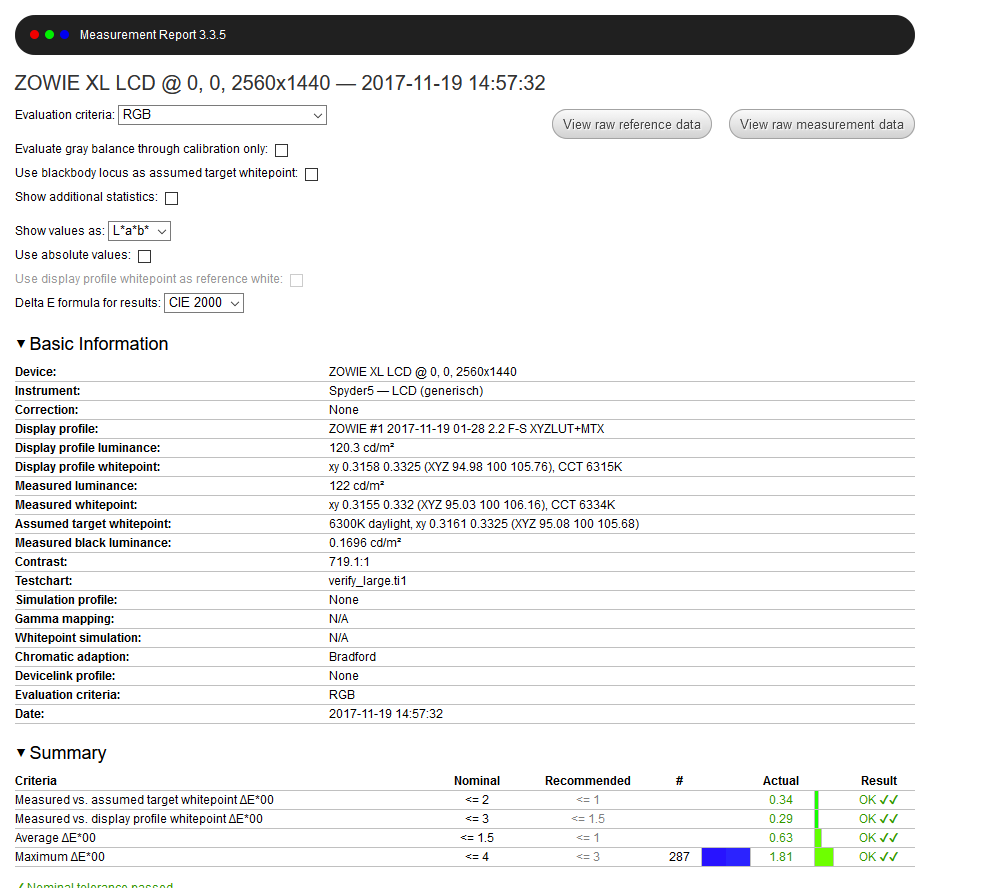
Task: Click OK result for Average ΔE*00
Action: click(x=879, y=837)
